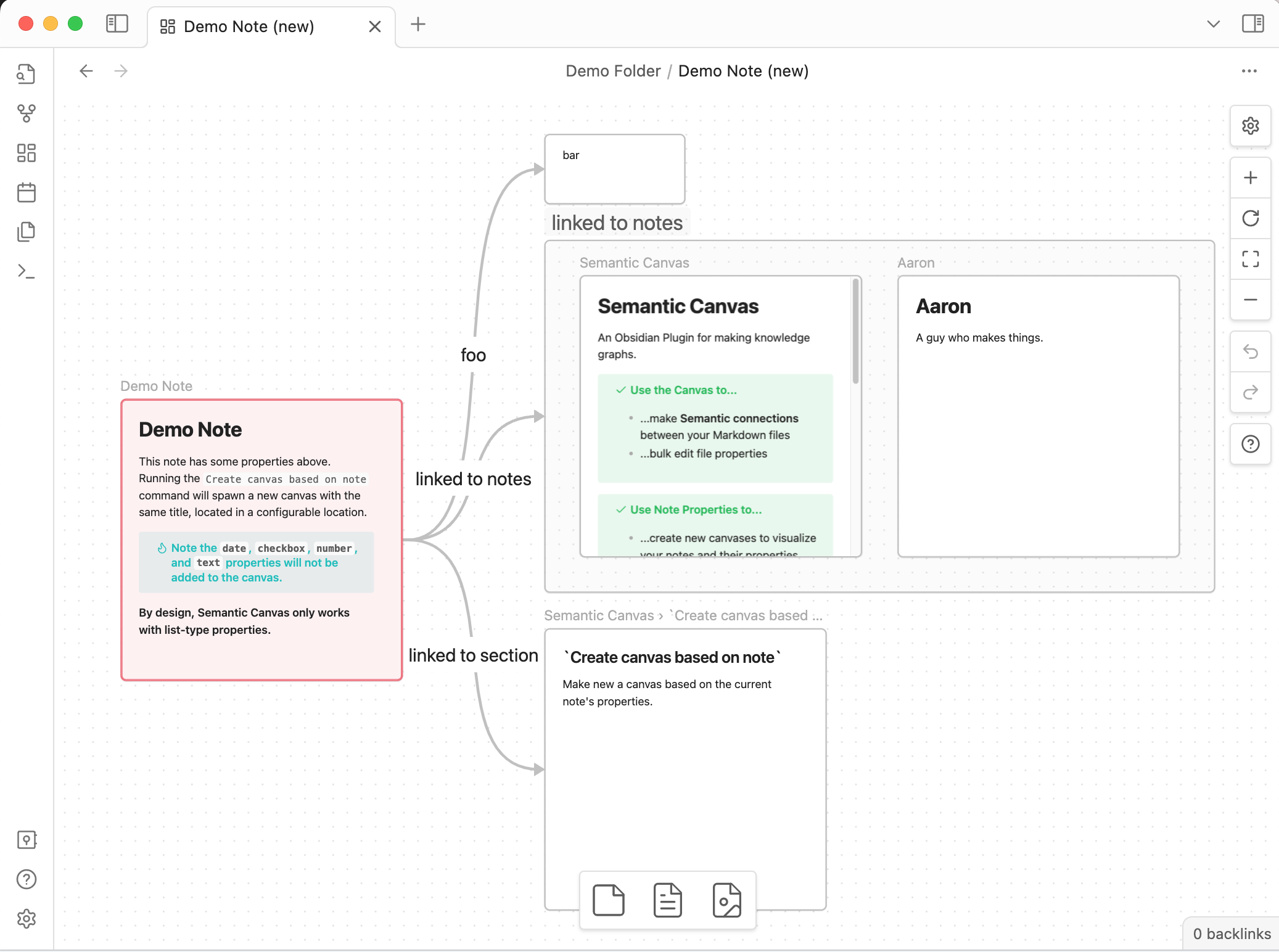The height and width of the screenshot is (952, 1279).
Task: Click the 0 backlinks status indicator
Action: point(1231,934)
